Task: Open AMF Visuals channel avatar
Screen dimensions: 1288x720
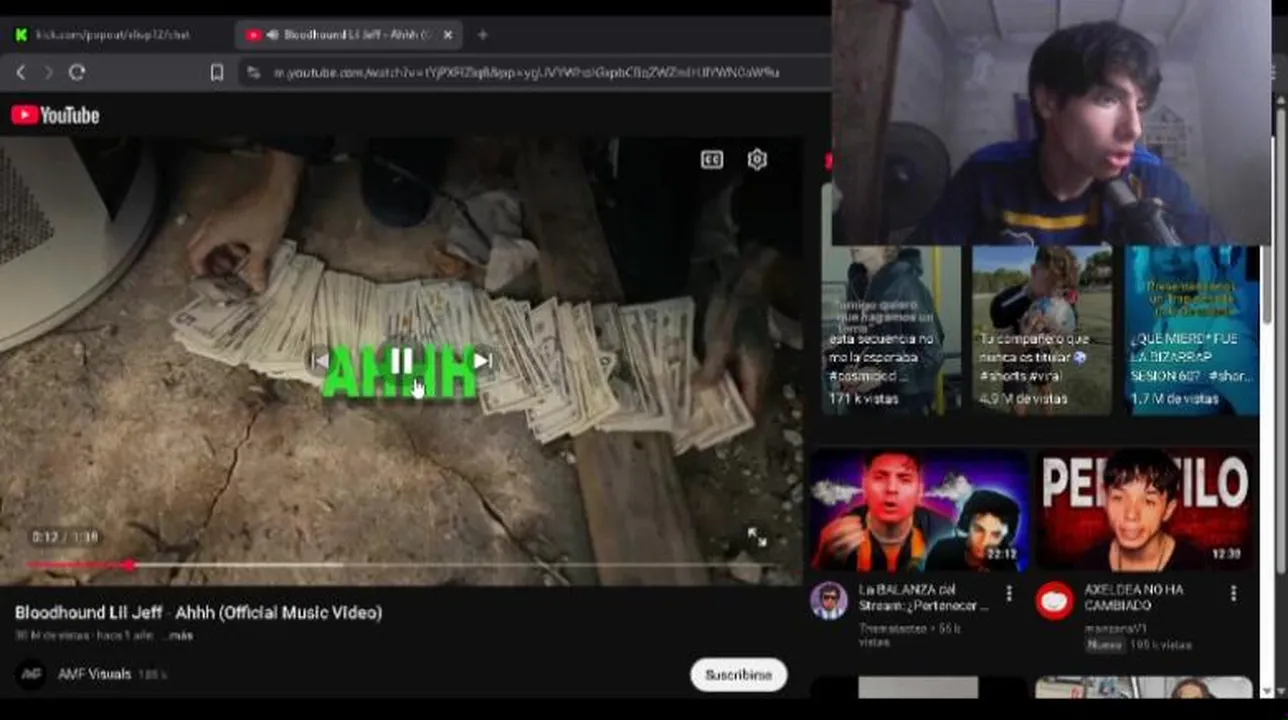Action: coord(32,674)
